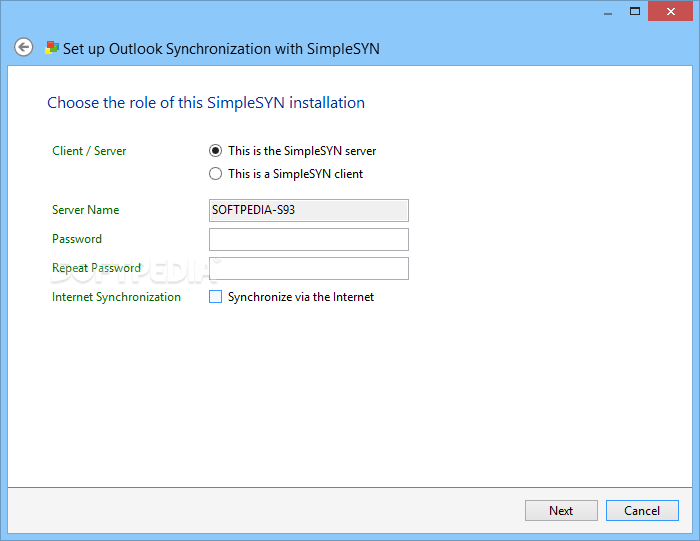Click the "Repeat Password" label
The width and height of the screenshot is (700, 541).
click(96, 268)
